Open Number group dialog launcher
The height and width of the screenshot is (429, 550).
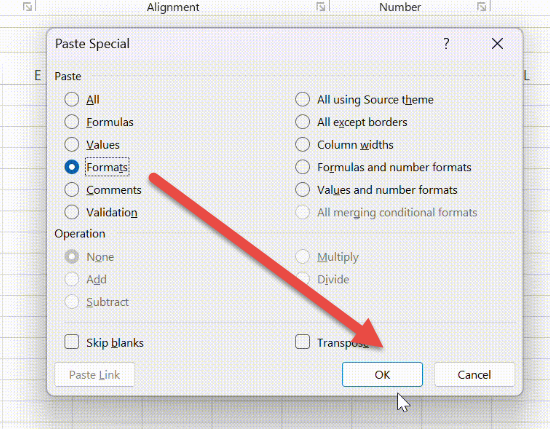click(x=481, y=6)
